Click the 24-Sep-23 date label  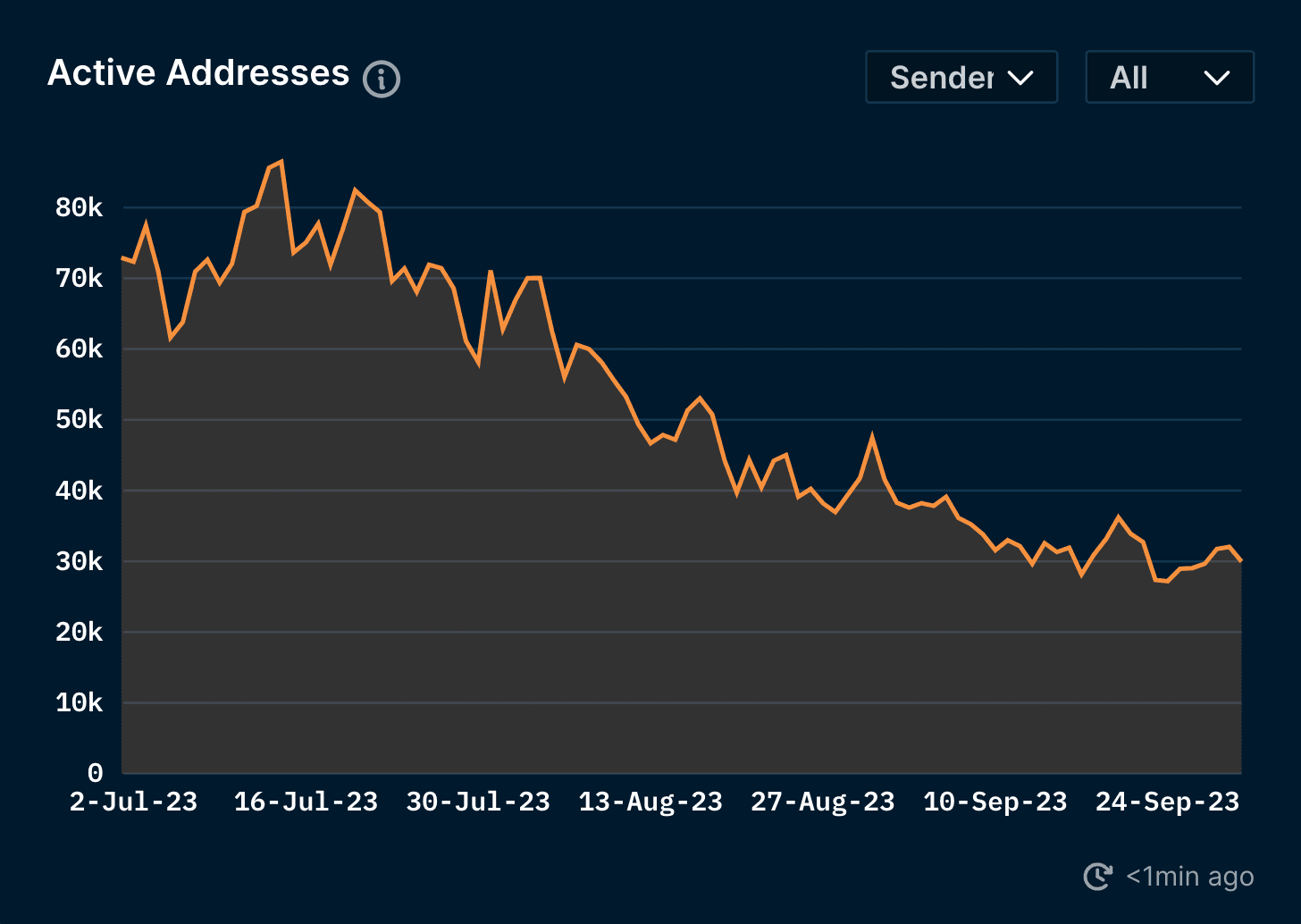[1167, 802]
